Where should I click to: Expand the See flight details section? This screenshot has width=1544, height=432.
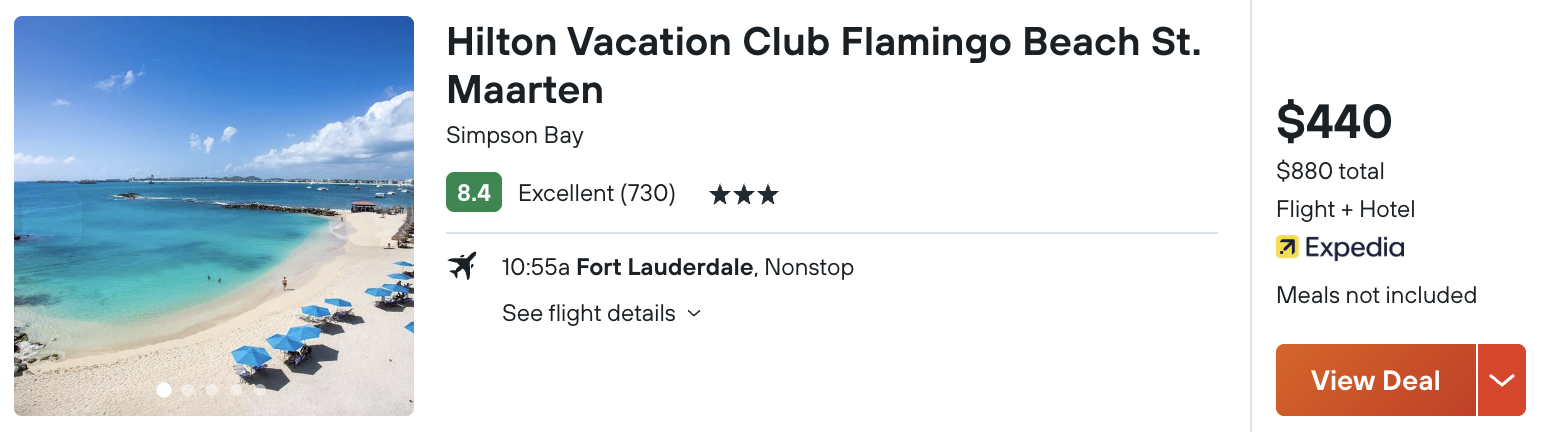click(601, 313)
